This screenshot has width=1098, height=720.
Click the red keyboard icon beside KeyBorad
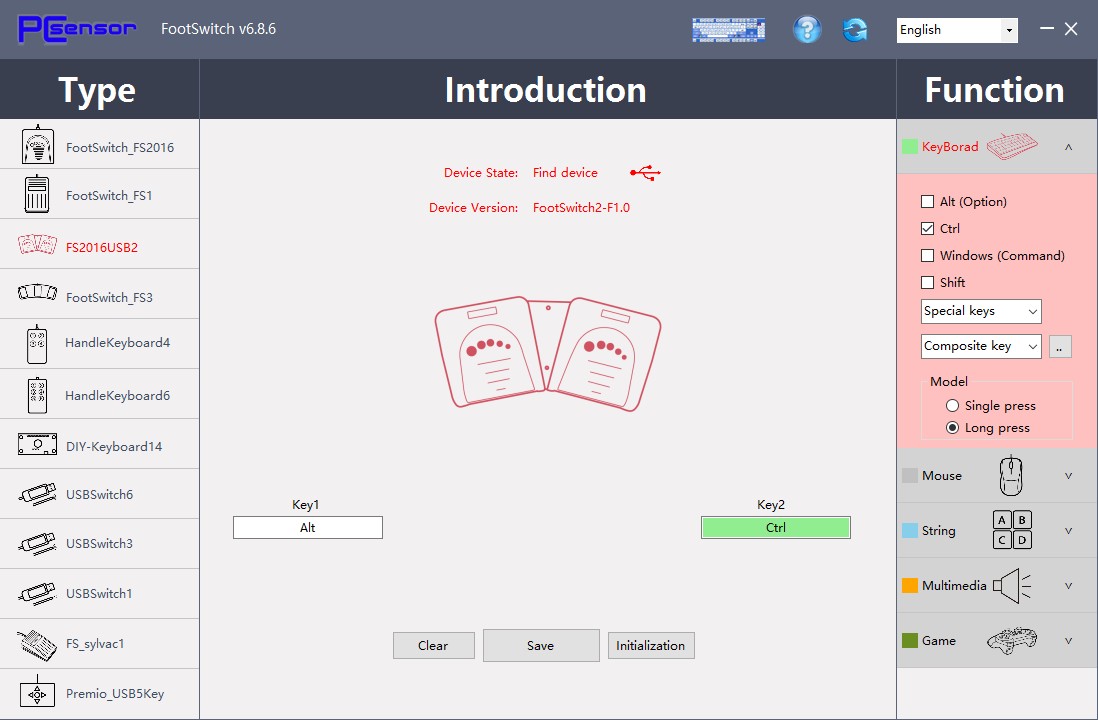click(1012, 146)
